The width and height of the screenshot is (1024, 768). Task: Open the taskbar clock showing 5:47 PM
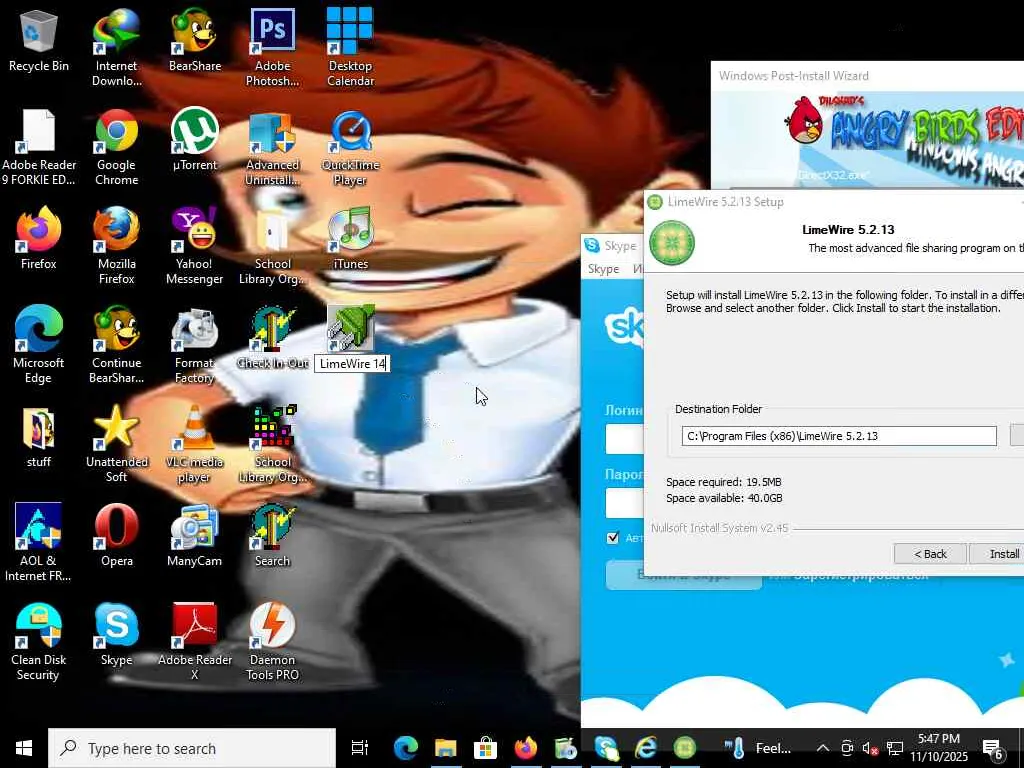point(939,748)
